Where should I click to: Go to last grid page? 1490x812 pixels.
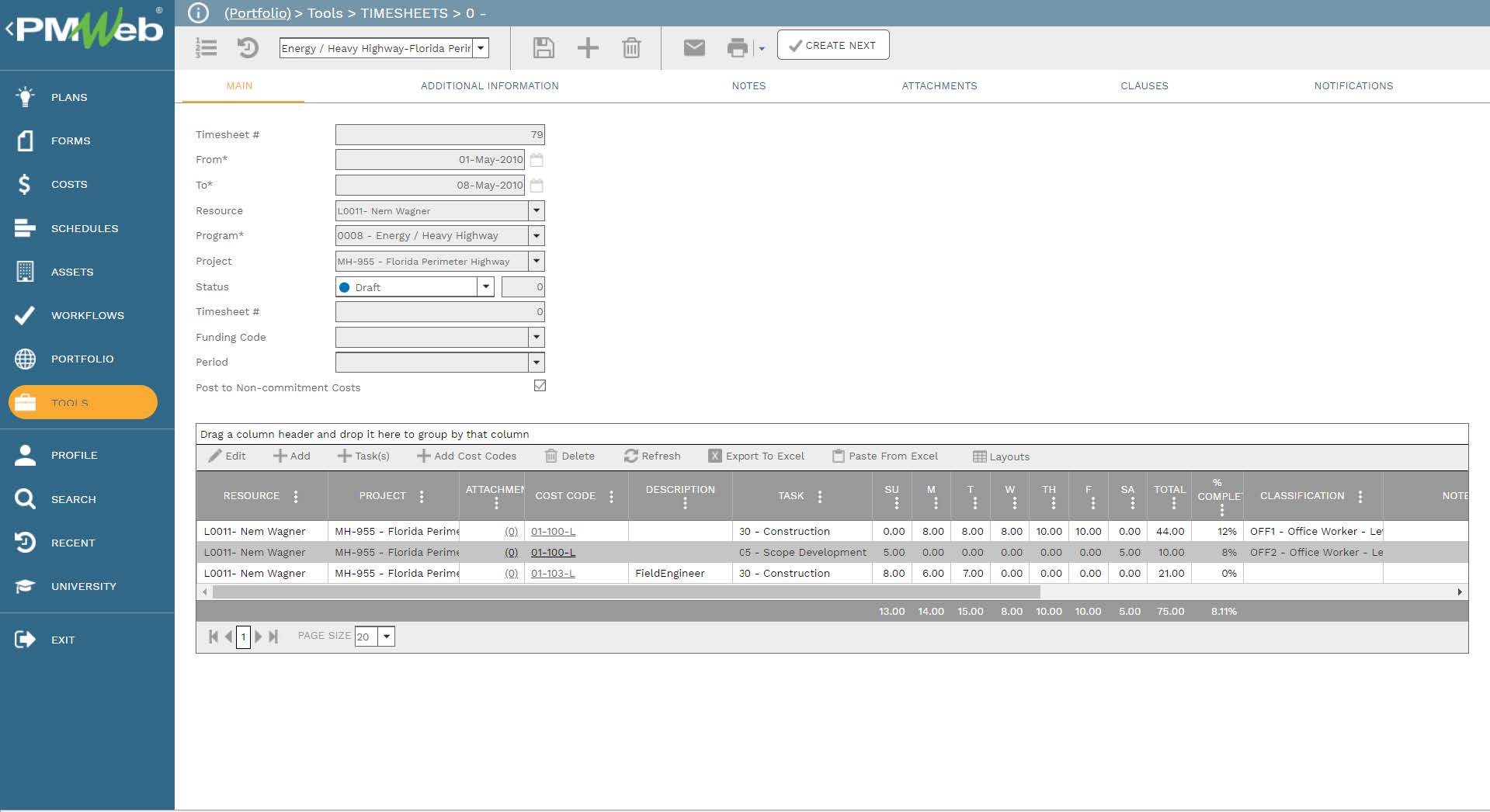click(273, 637)
